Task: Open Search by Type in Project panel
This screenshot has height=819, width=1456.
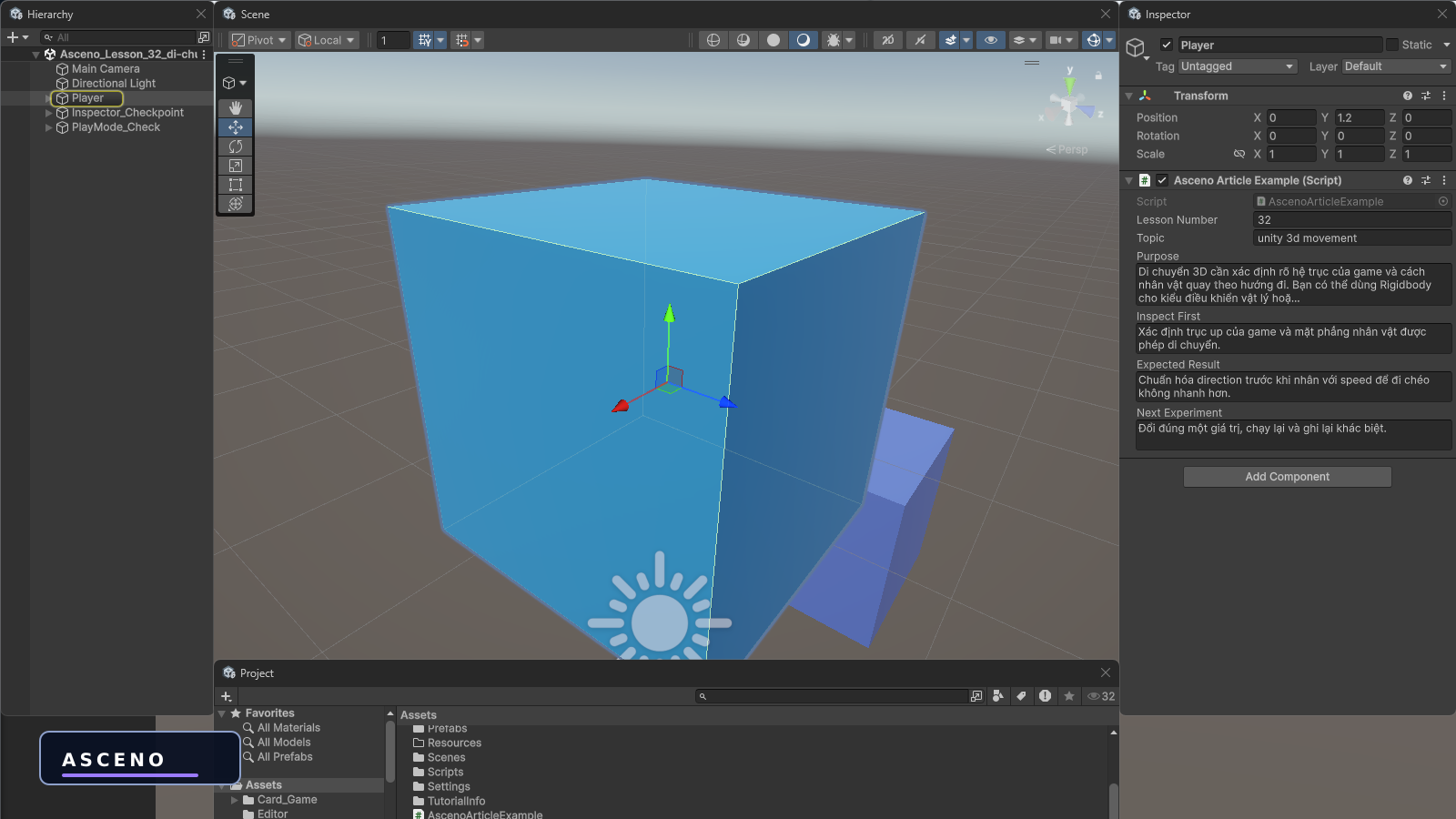Action: pos(998,696)
